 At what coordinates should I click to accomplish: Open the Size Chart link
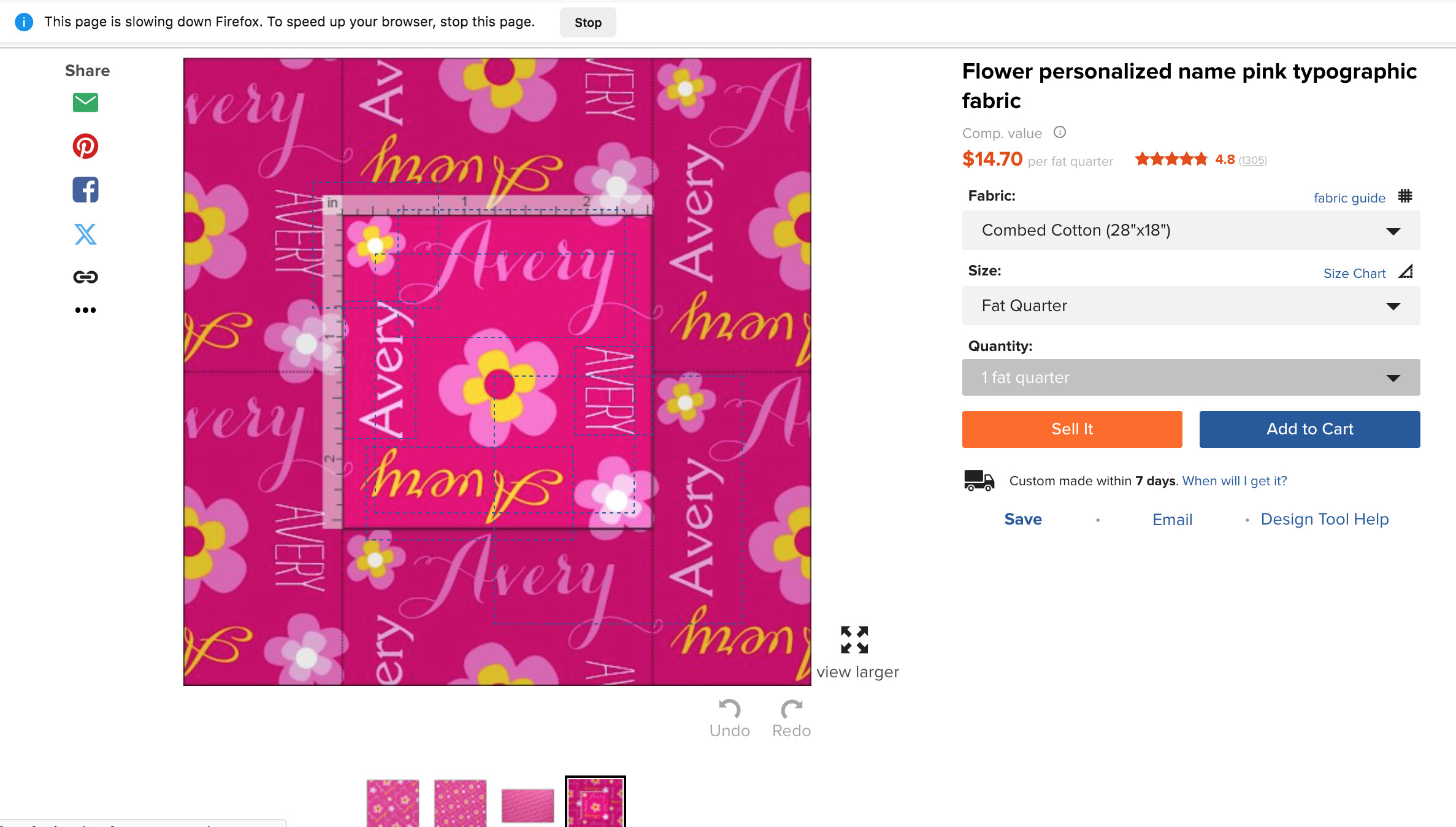1354,273
